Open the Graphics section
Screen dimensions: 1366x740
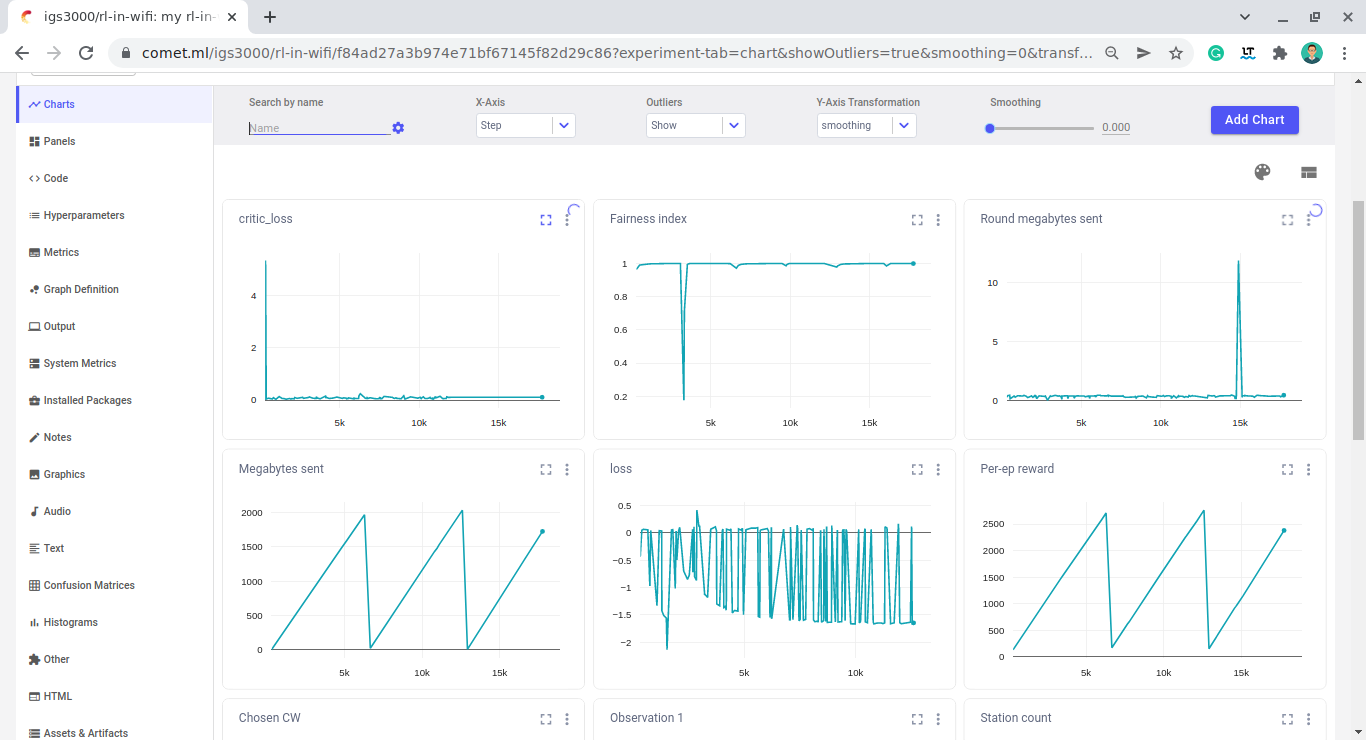[x=115, y=474]
